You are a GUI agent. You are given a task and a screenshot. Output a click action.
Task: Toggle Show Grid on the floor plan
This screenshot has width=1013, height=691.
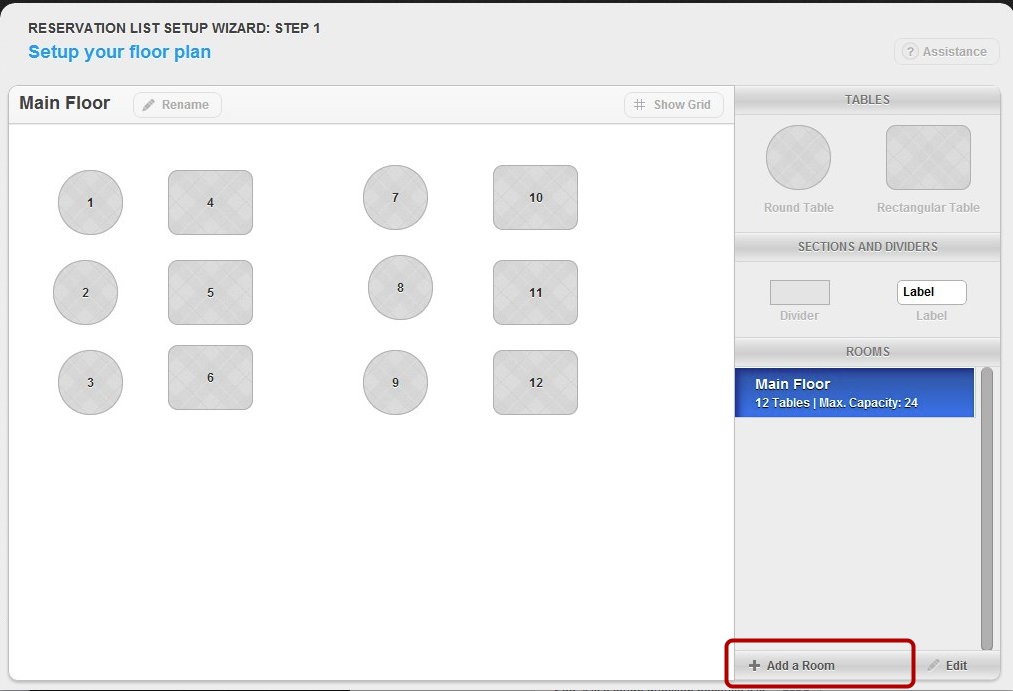coord(673,105)
